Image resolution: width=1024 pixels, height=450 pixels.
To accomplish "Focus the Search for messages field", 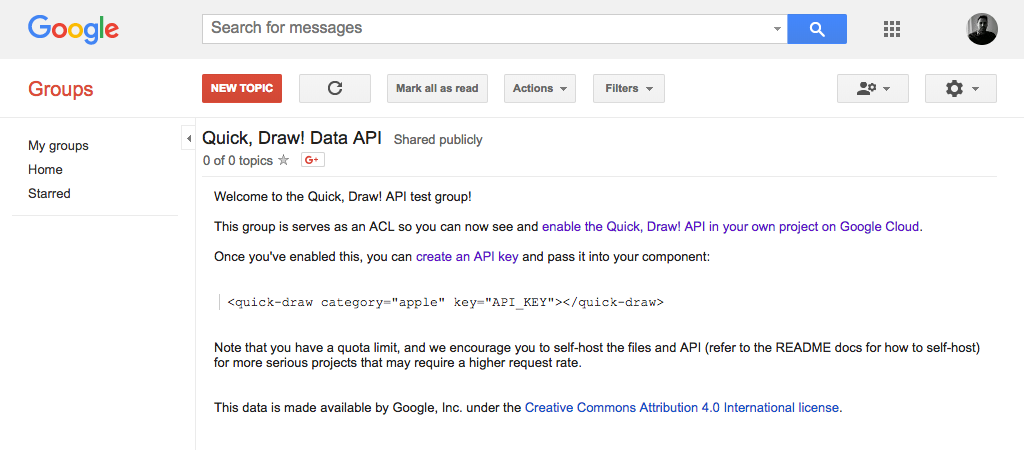I will tap(487, 29).
